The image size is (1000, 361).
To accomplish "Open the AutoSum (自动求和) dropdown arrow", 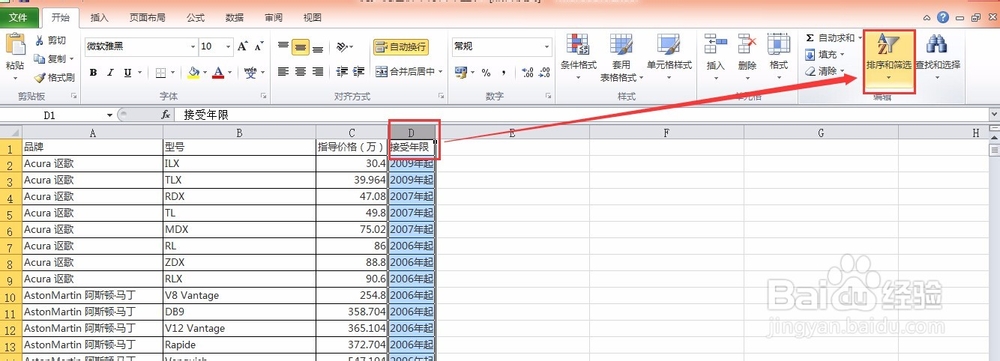I will (859, 38).
